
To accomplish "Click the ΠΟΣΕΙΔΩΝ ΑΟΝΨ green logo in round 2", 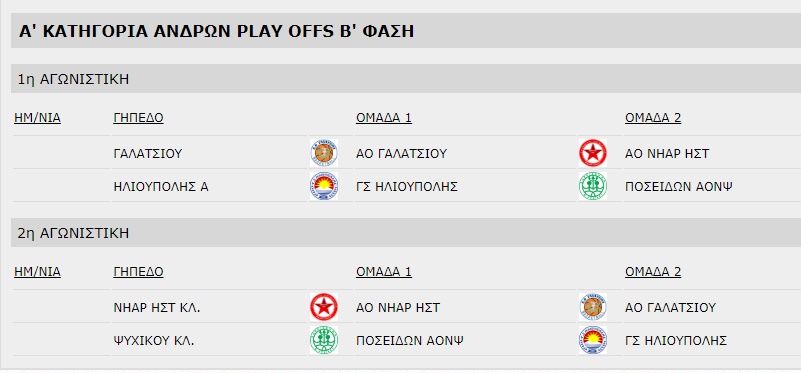I will (x=323, y=340).
